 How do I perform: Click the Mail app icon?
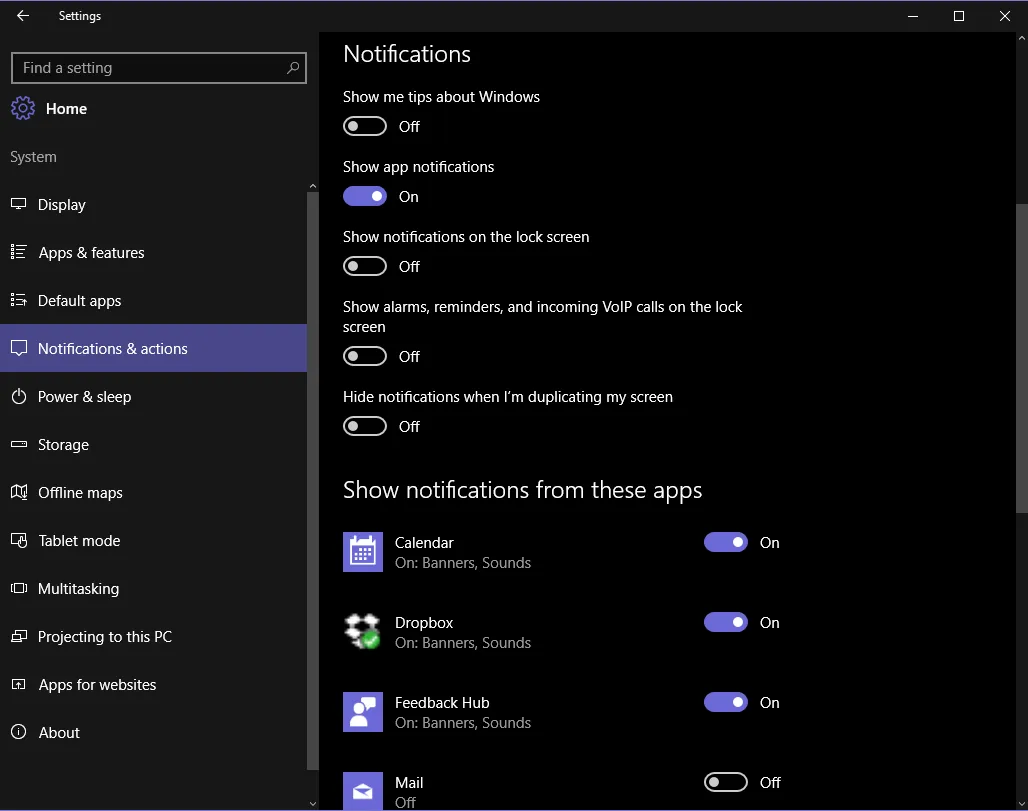point(362,790)
